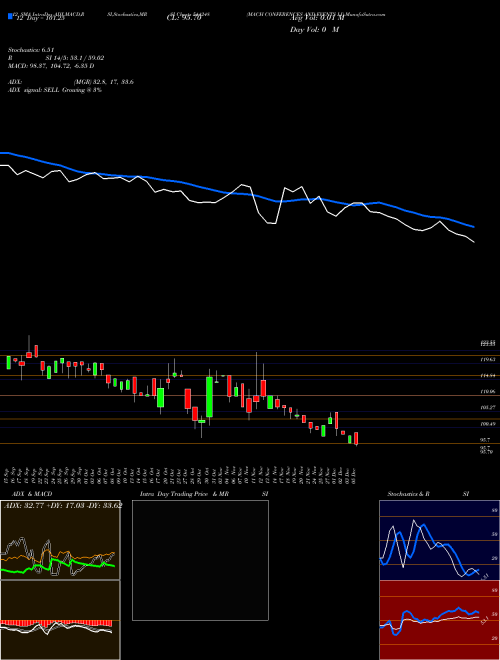Click the 119.63 price axis label
The height and width of the screenshot is (660, 500).
(488, 360)
